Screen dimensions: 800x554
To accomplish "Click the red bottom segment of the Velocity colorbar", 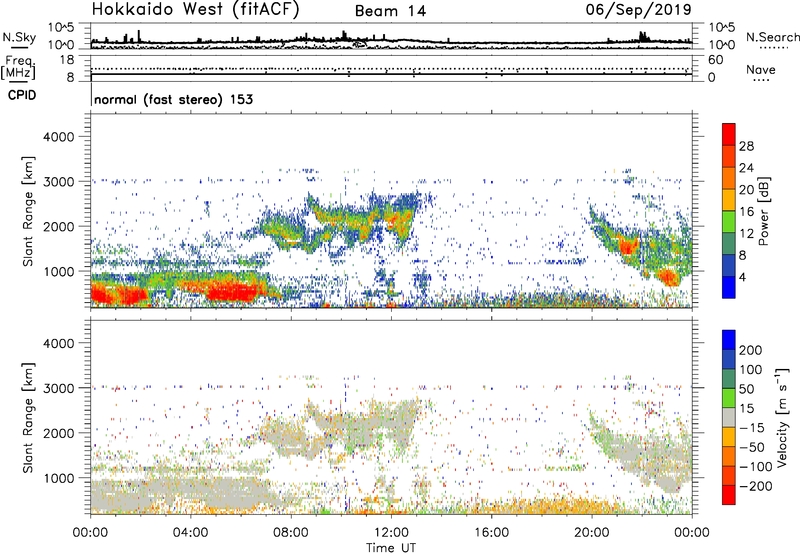I will click(x=729, y=495).
